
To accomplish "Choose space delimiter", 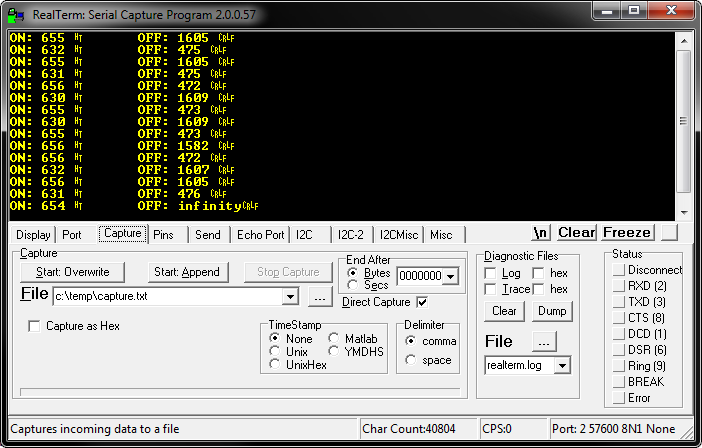I will point(411,360).
